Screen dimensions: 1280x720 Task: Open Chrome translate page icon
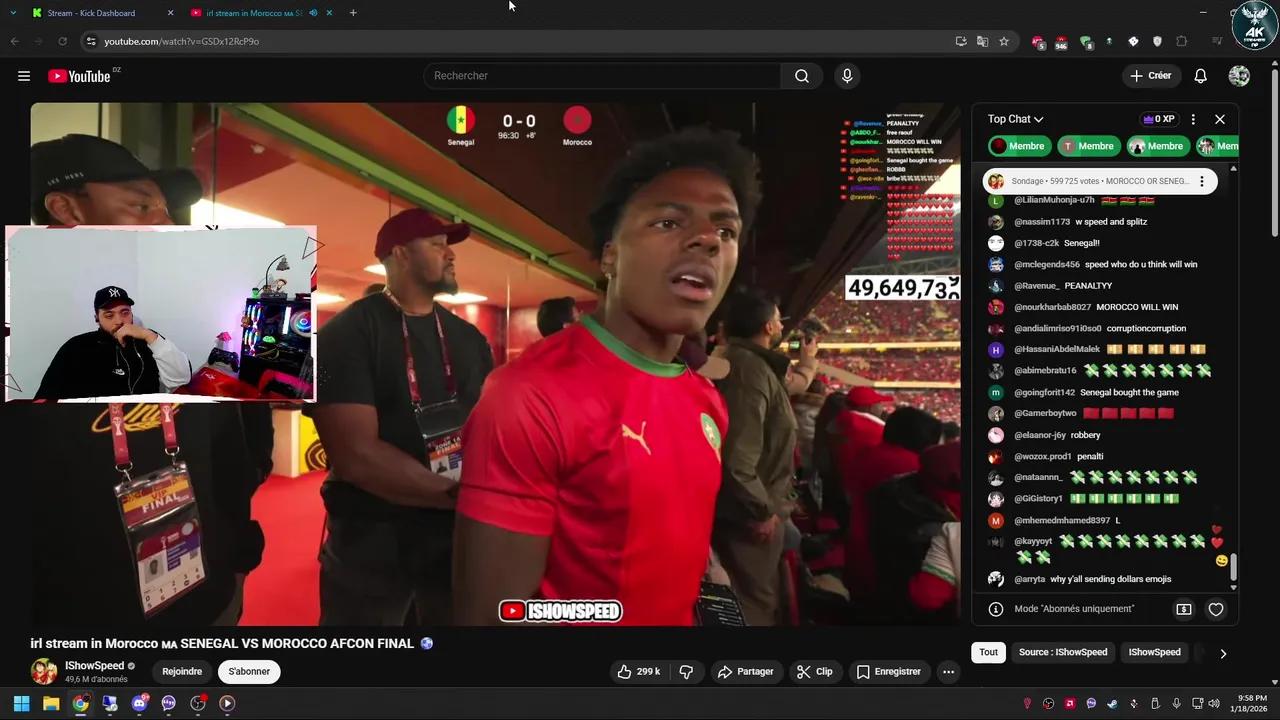[982, 41]
